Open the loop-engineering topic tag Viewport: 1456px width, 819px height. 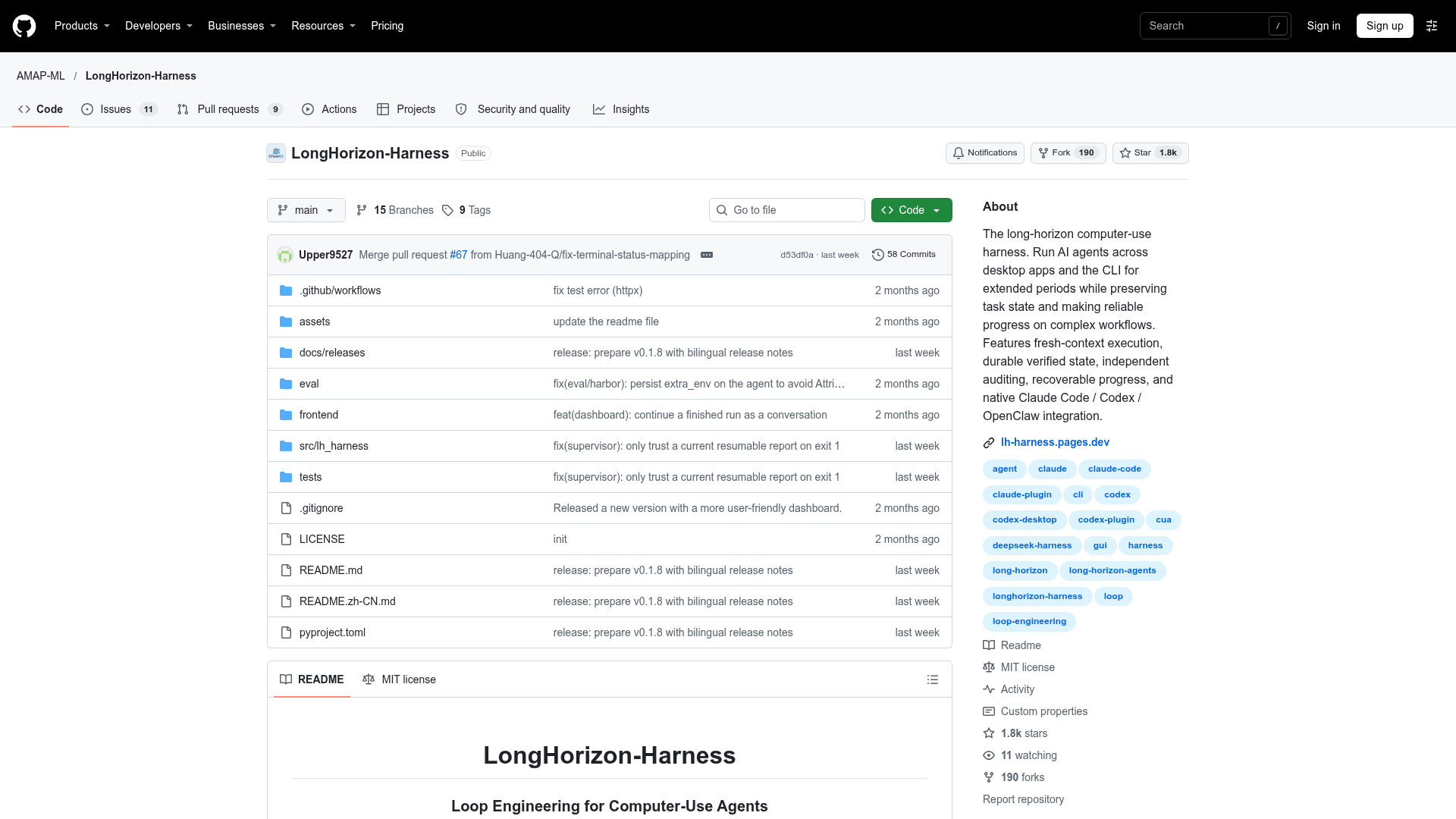pos(1029,622)
